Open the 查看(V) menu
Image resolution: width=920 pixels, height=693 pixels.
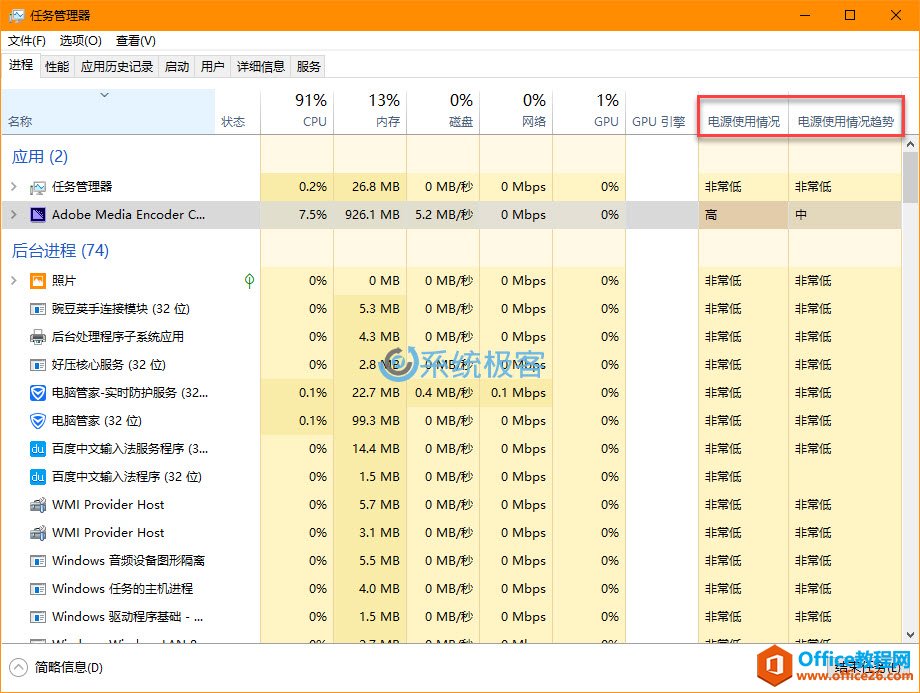(135, 41)
